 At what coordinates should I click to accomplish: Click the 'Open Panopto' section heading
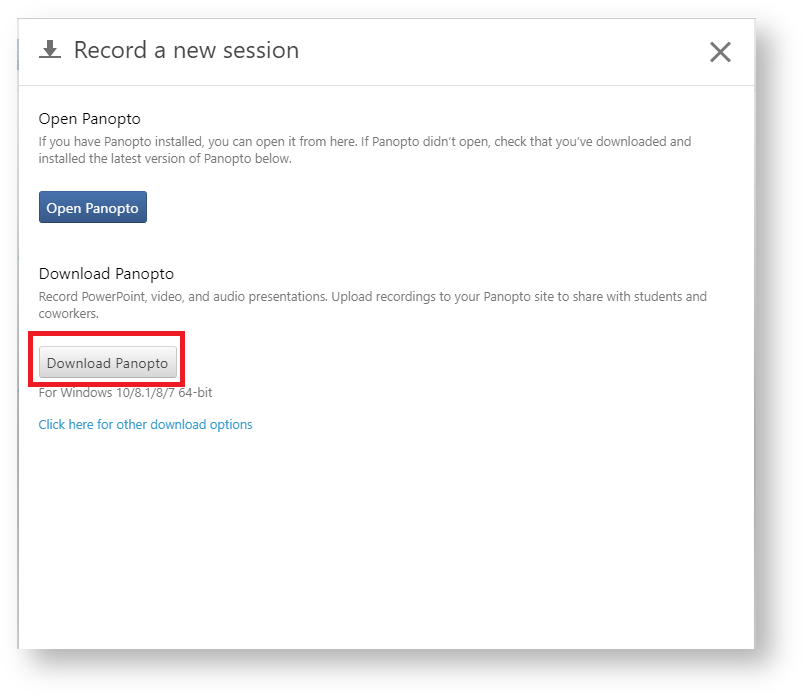(x=90, y=119)
